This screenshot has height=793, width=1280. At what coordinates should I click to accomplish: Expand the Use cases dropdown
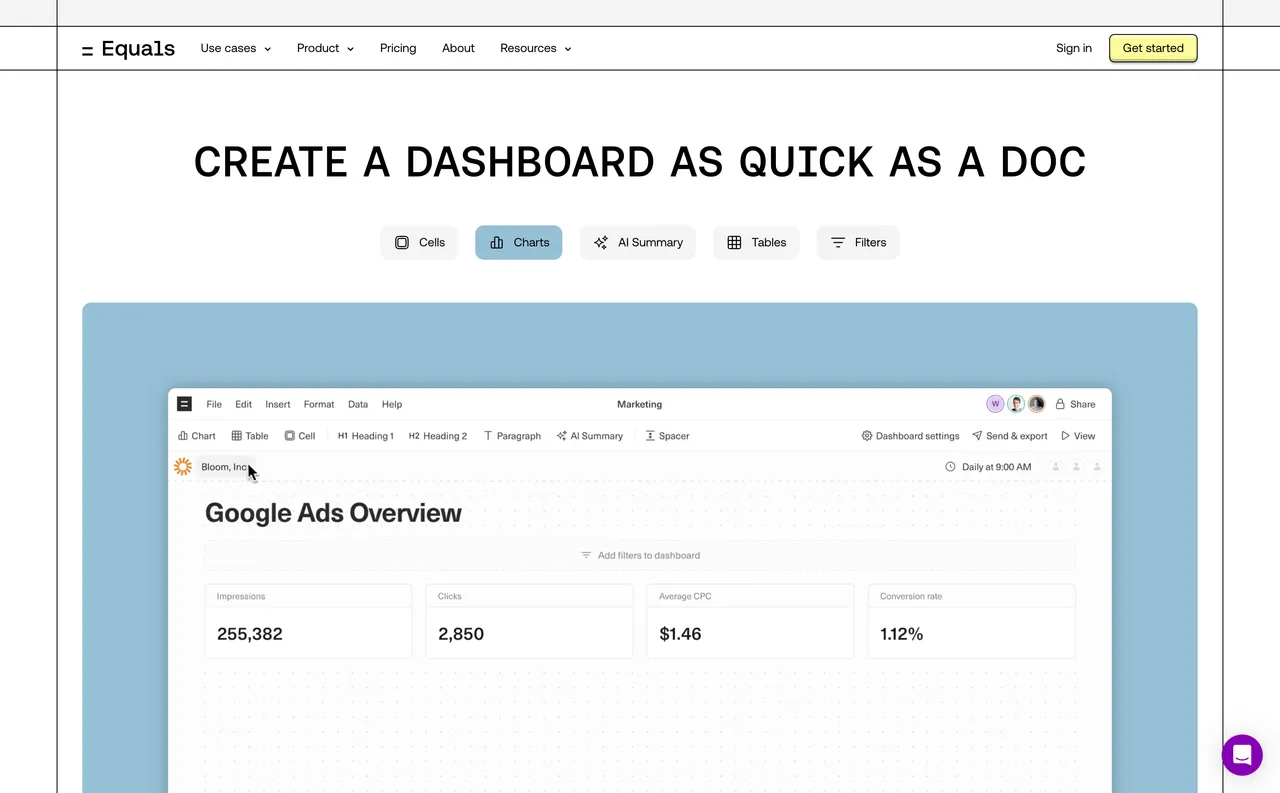tap(235, 48)
